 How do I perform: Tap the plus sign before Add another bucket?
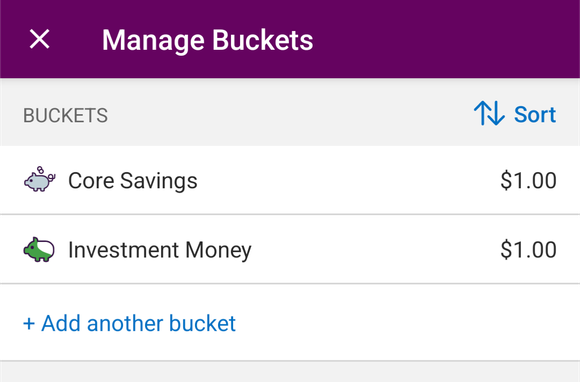tap(29, 324)
